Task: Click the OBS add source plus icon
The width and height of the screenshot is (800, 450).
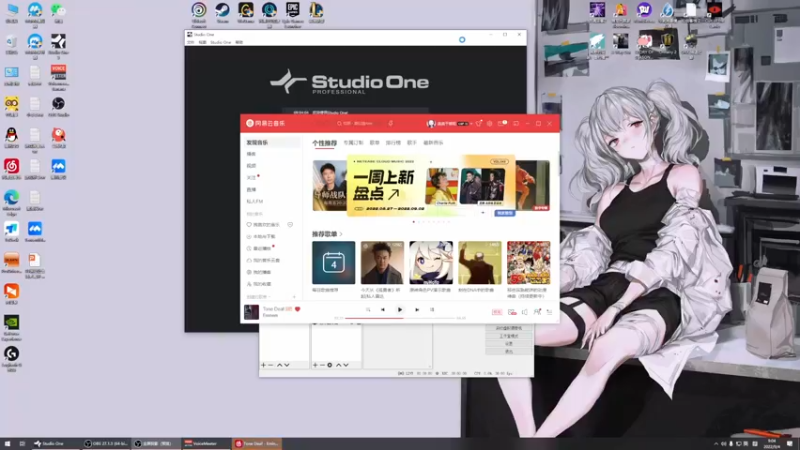Action: 315,365
